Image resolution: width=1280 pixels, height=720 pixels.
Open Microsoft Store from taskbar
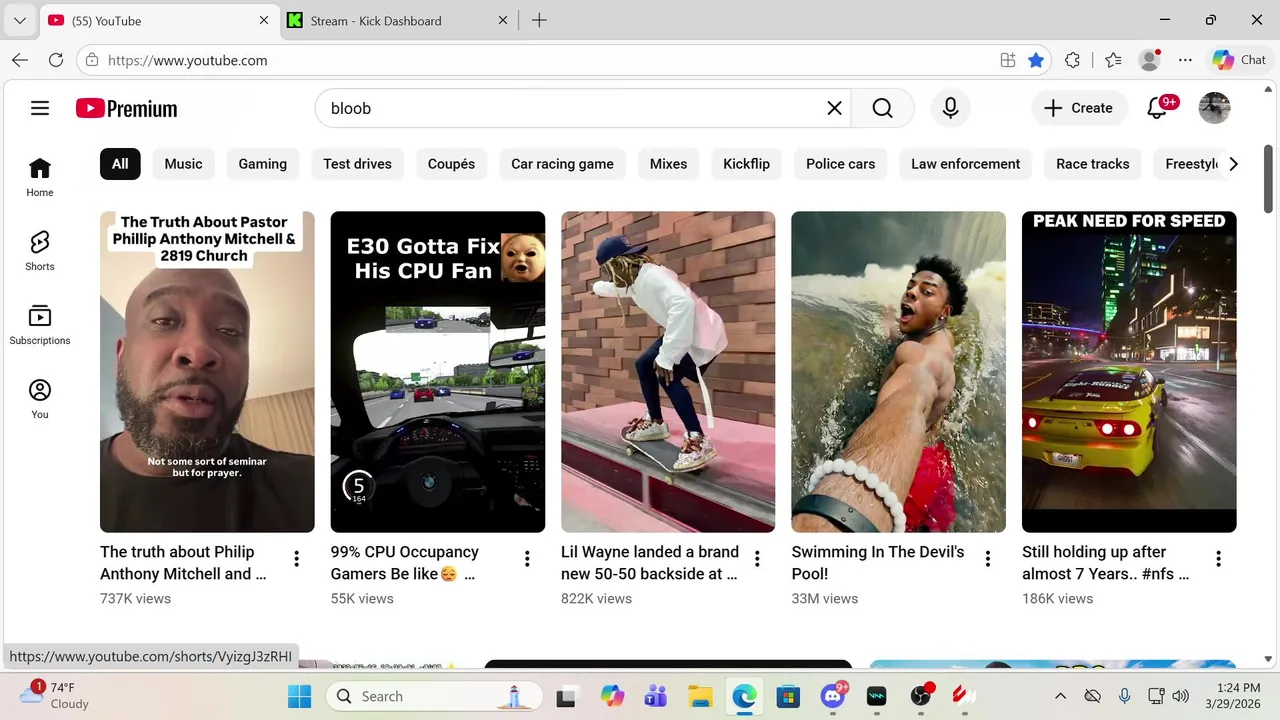788,696
